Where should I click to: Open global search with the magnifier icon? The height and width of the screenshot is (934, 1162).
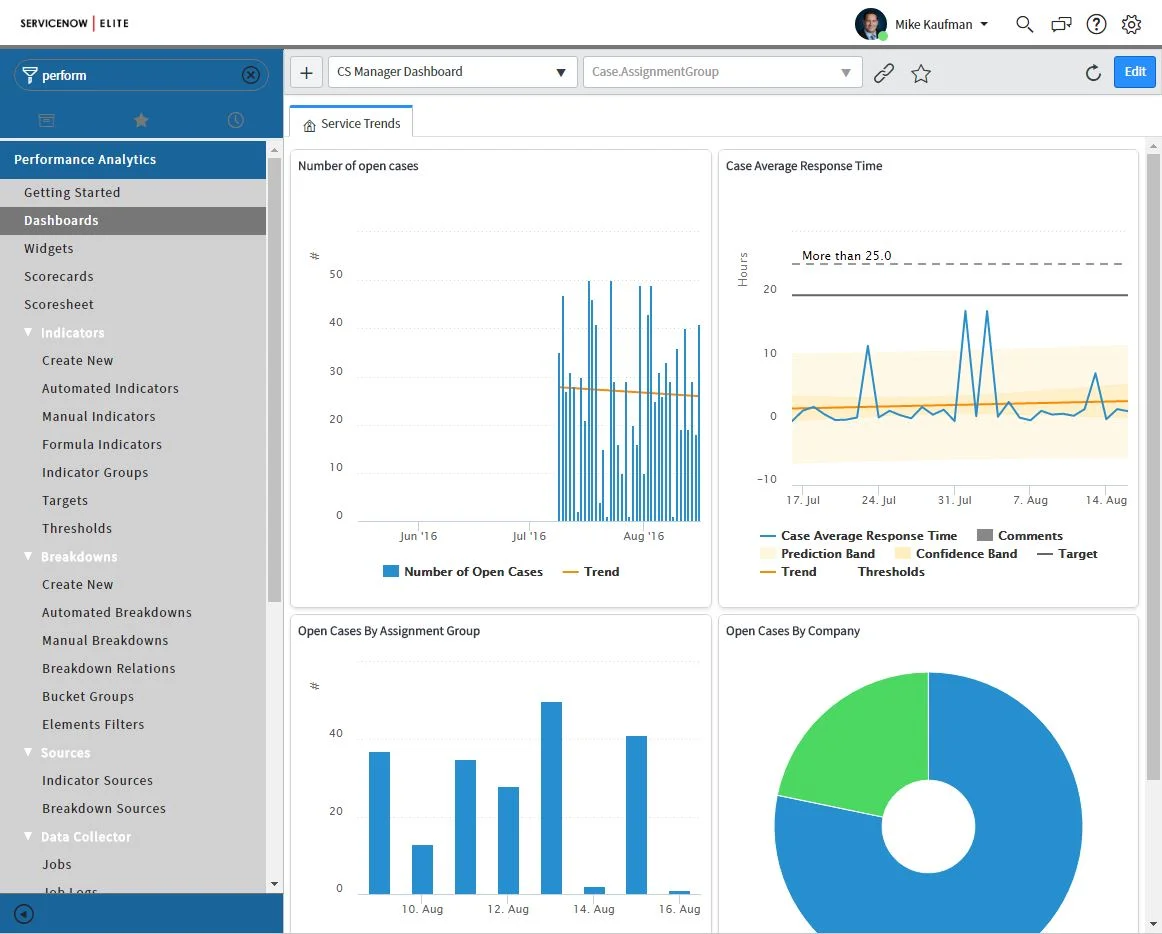[x=1024, y=24]
